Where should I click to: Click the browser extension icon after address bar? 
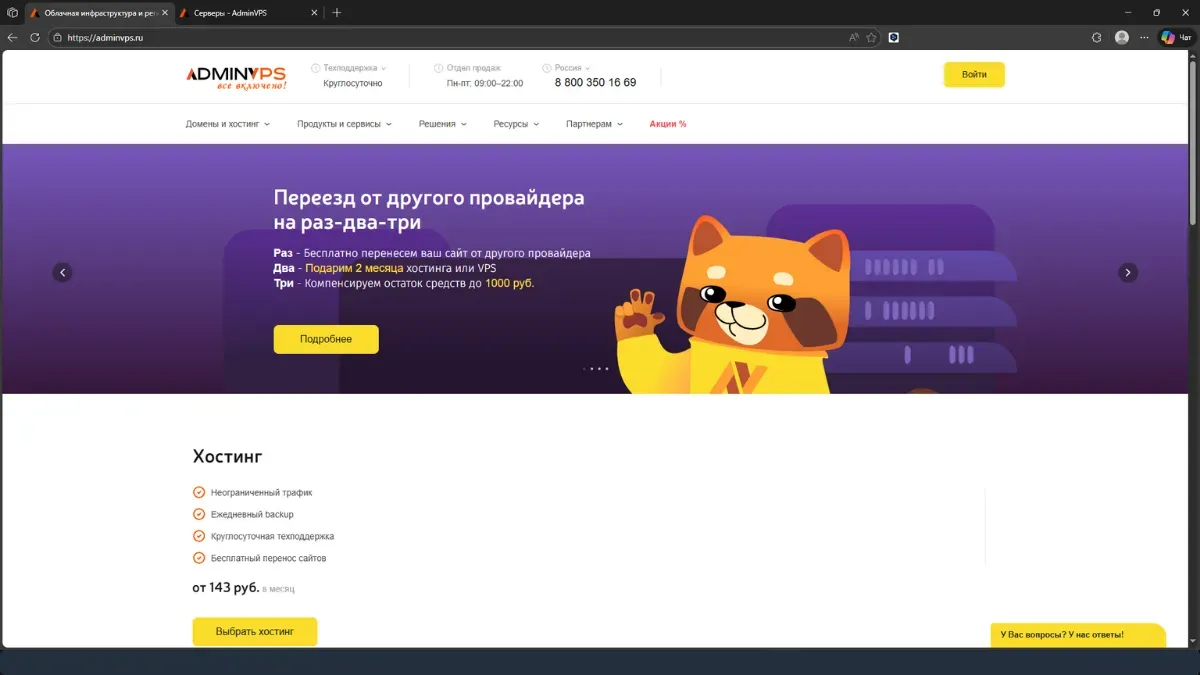click(894, 37)
